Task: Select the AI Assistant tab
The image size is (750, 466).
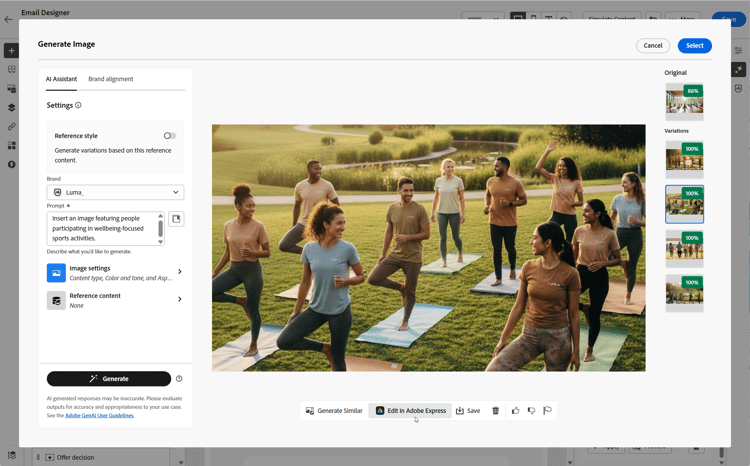Action: point(61,79)
